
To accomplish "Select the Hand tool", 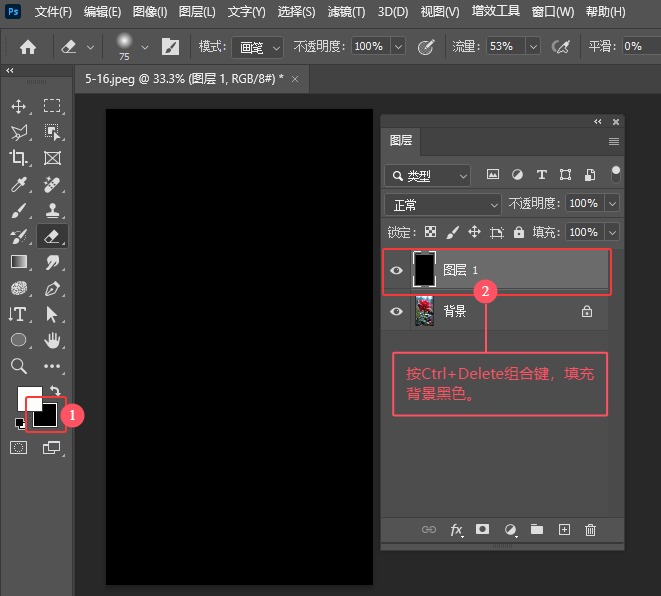I will pos(52,340).
